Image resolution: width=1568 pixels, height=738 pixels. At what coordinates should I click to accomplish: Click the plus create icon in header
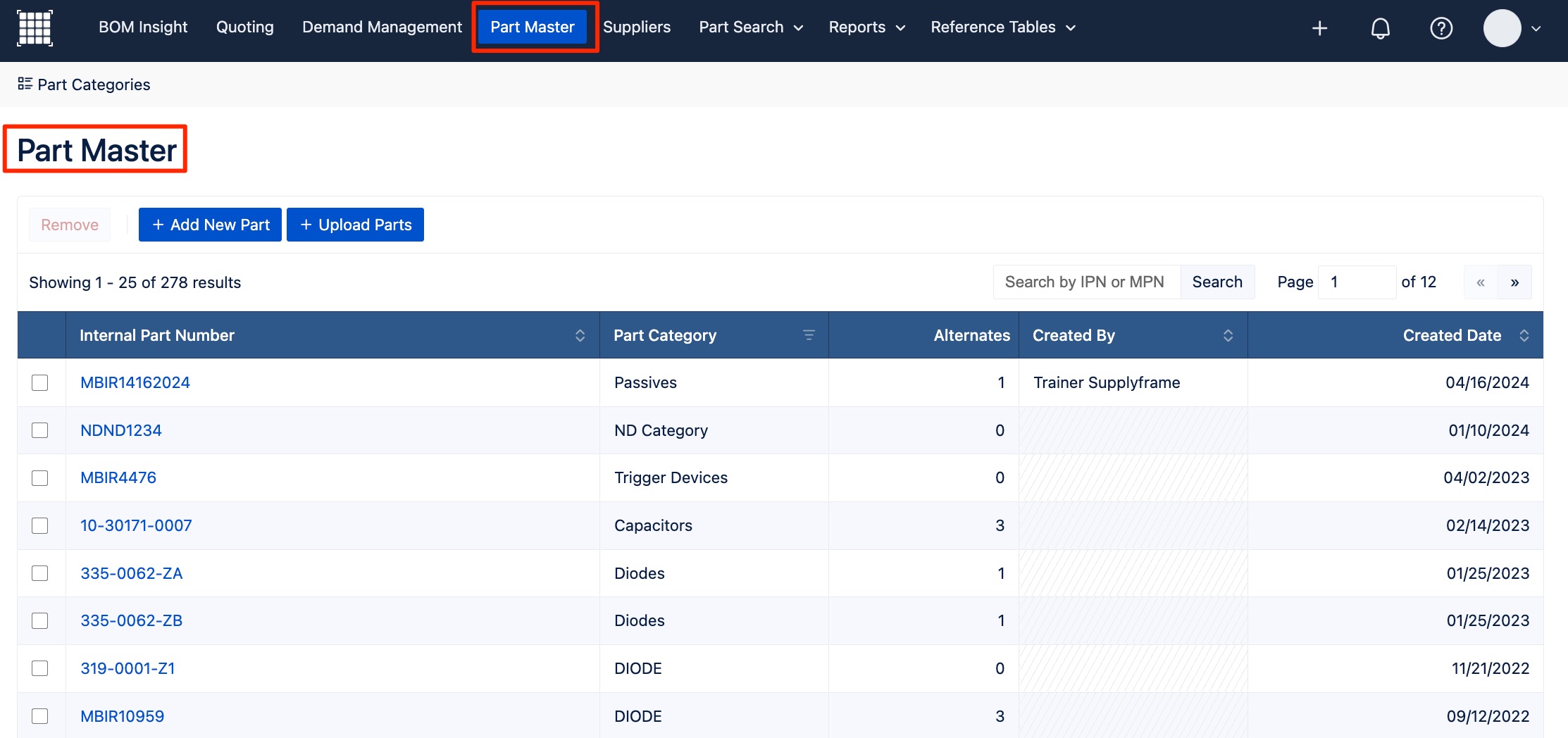coord(1319,28)
